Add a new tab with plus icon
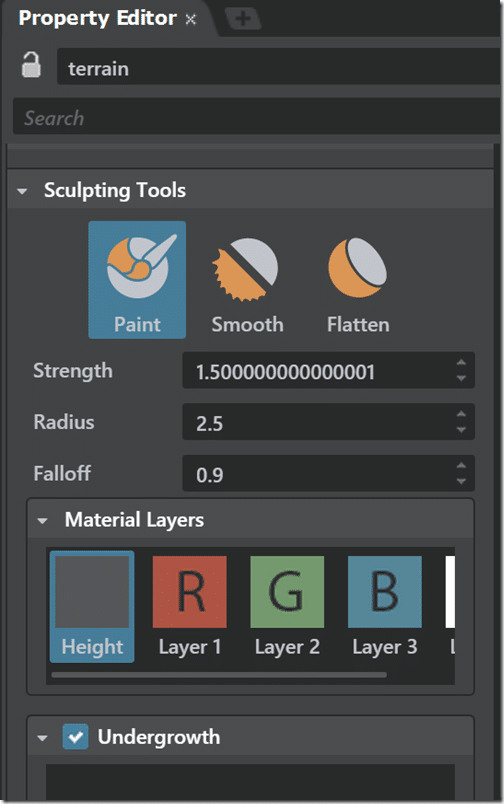This screenshot has width=504, height=804. [x=243, y=19]
